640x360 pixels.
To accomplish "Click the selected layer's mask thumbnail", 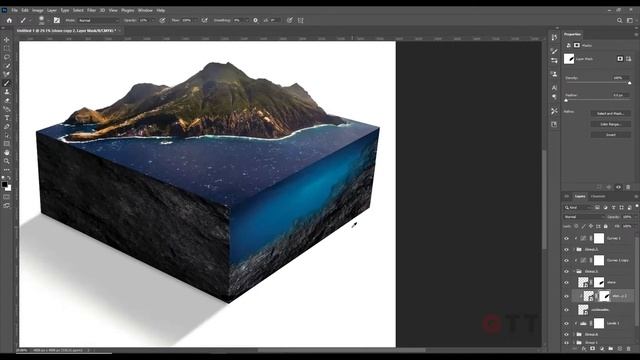I will coord(604,296).
